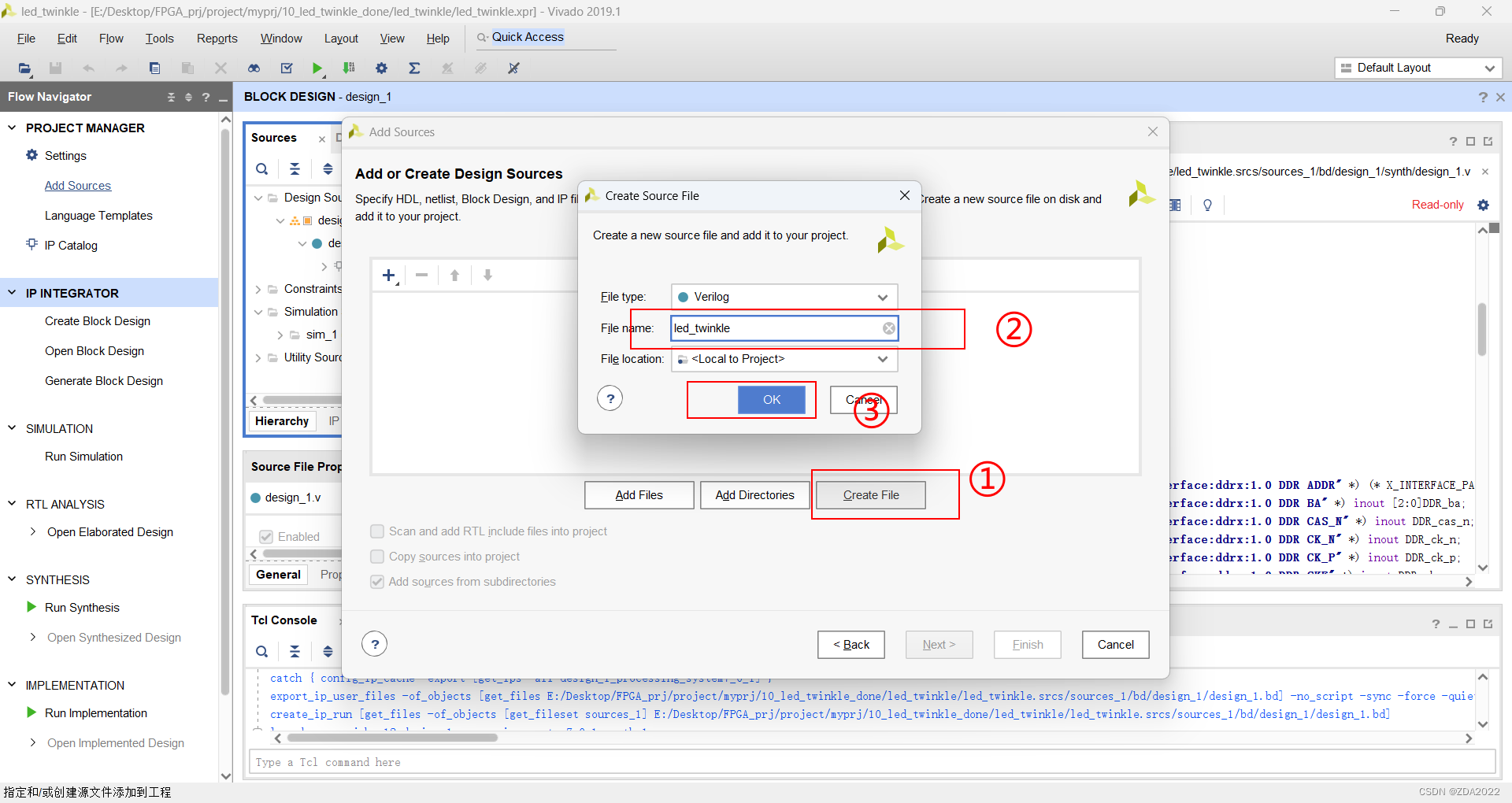This screenshot has height=803, width=1512.
Task: Click help question icon in Create Source File dialog
Action: (x=610, y=398)
